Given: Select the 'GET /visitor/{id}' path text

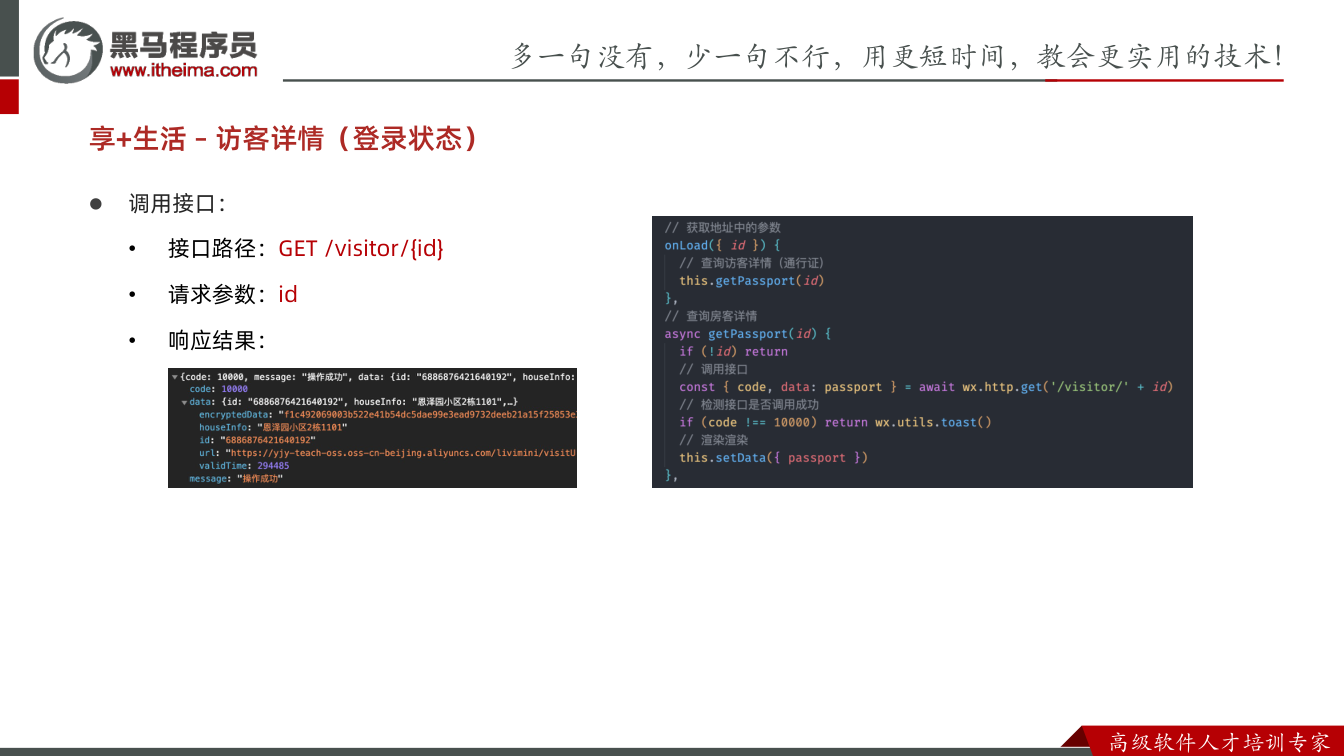Looking at the screenshot, I should point(361,249).
